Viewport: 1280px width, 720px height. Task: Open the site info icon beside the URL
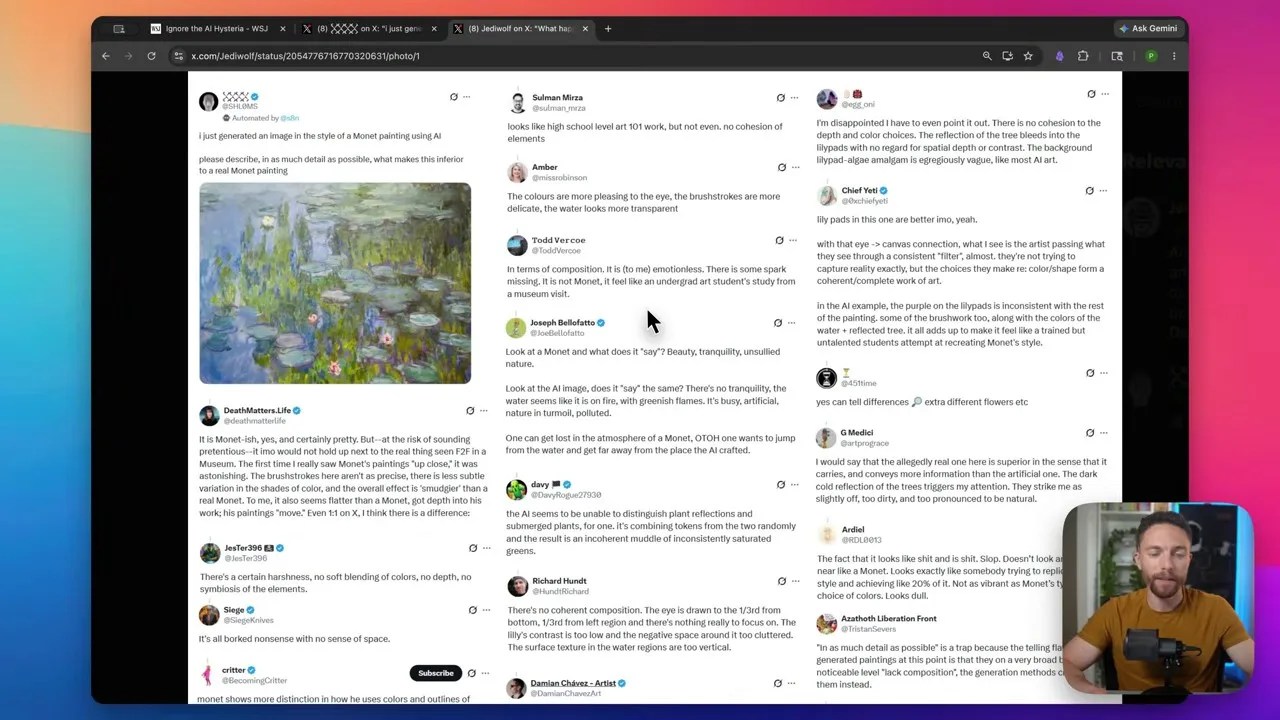(x=178, y=56)
